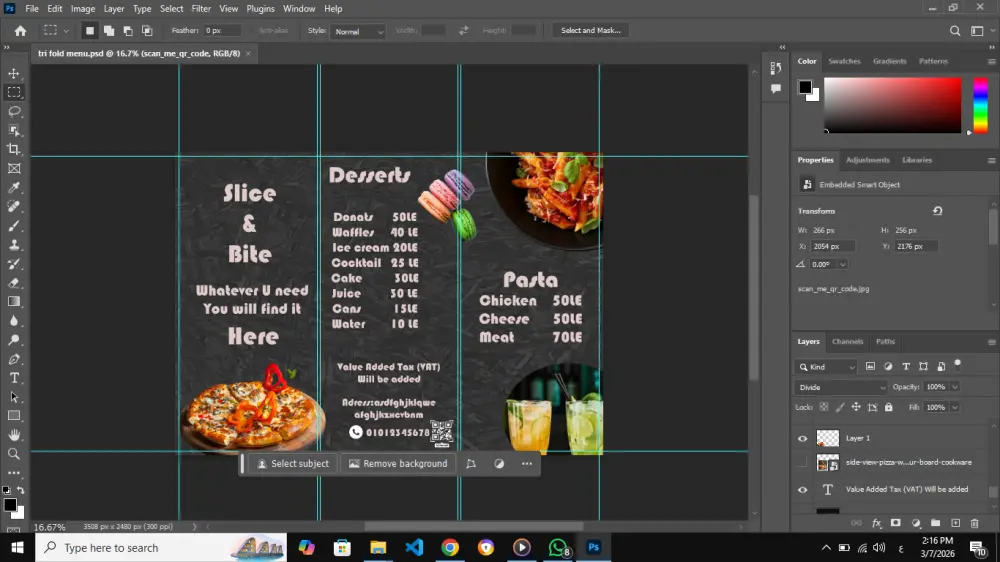
Task: Open the Filter menu
Action: click(x=201, y=9)
